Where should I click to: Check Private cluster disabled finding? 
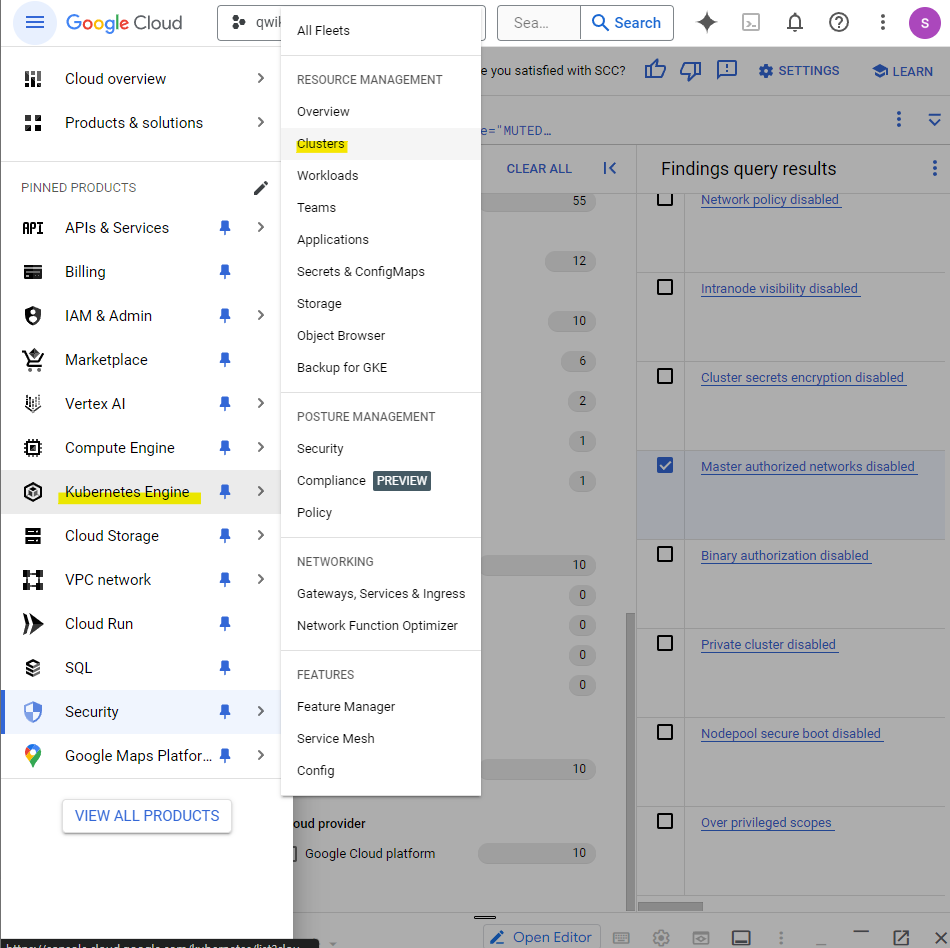[x=665, y=643]
